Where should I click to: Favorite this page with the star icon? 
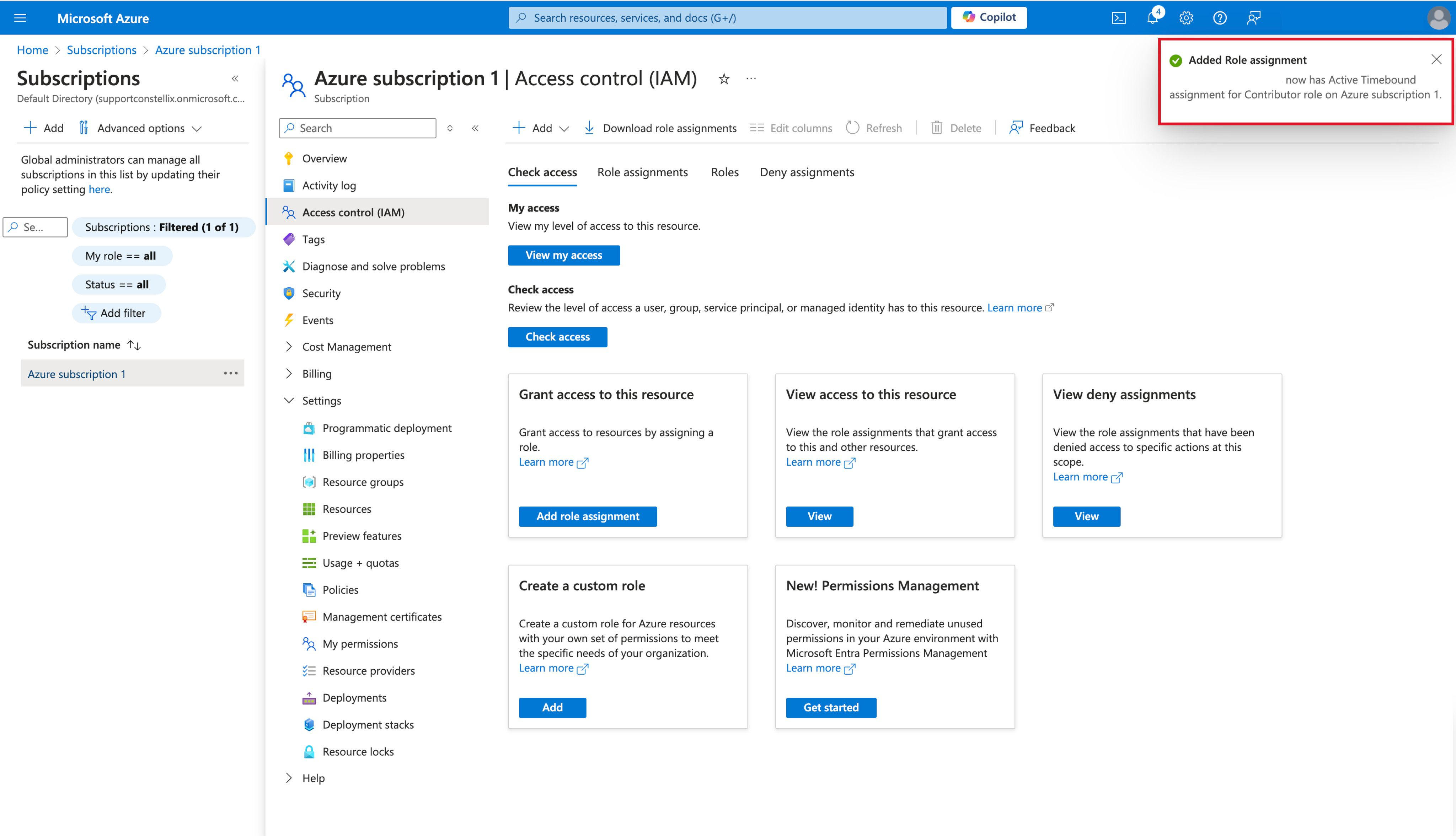(x=724, y=79)
